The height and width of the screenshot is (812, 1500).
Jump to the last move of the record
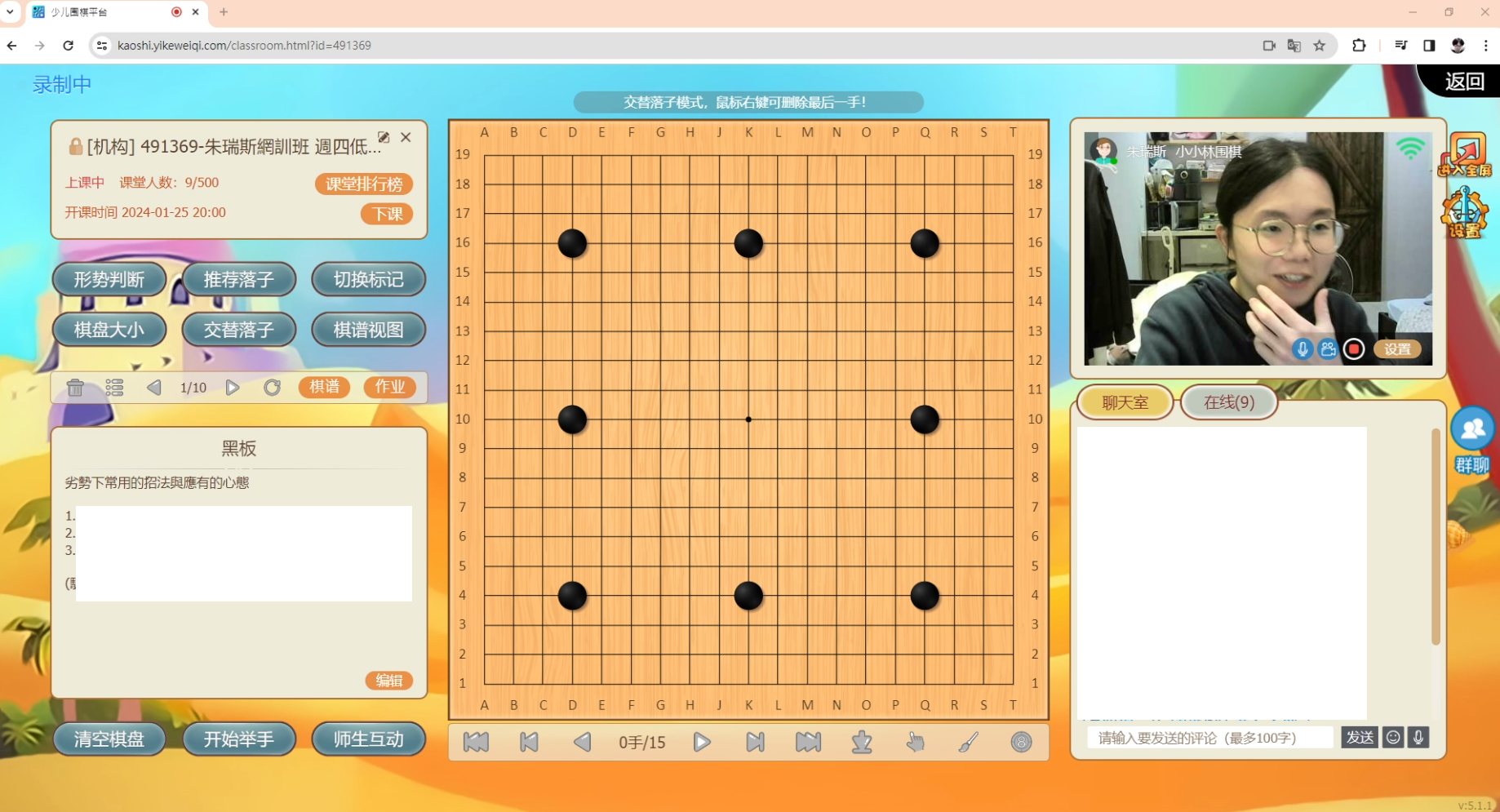pyautogui.click(x=808, y=742)
